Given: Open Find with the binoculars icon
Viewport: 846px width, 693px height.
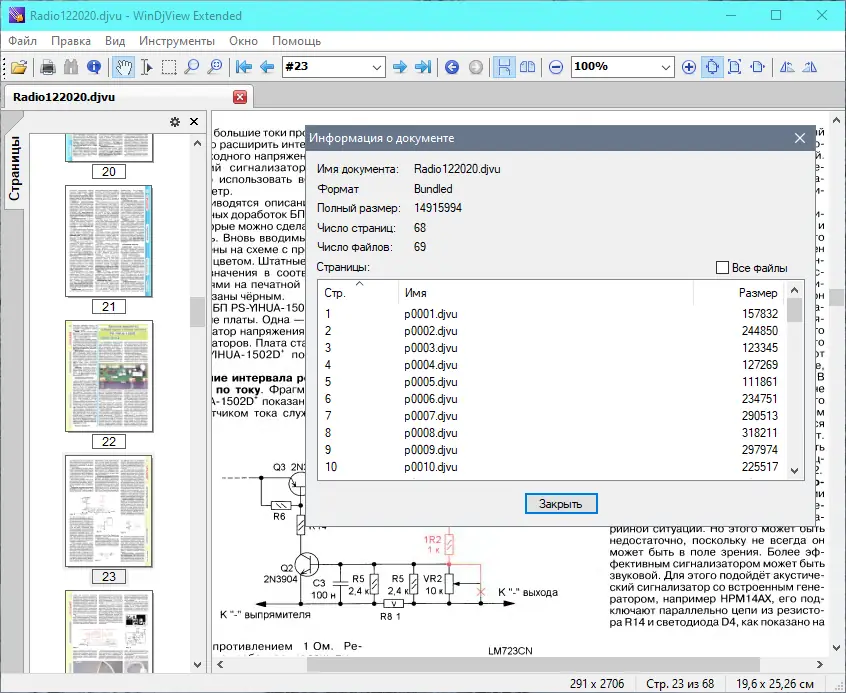Looking at the screenshot, I should point(71,67).
